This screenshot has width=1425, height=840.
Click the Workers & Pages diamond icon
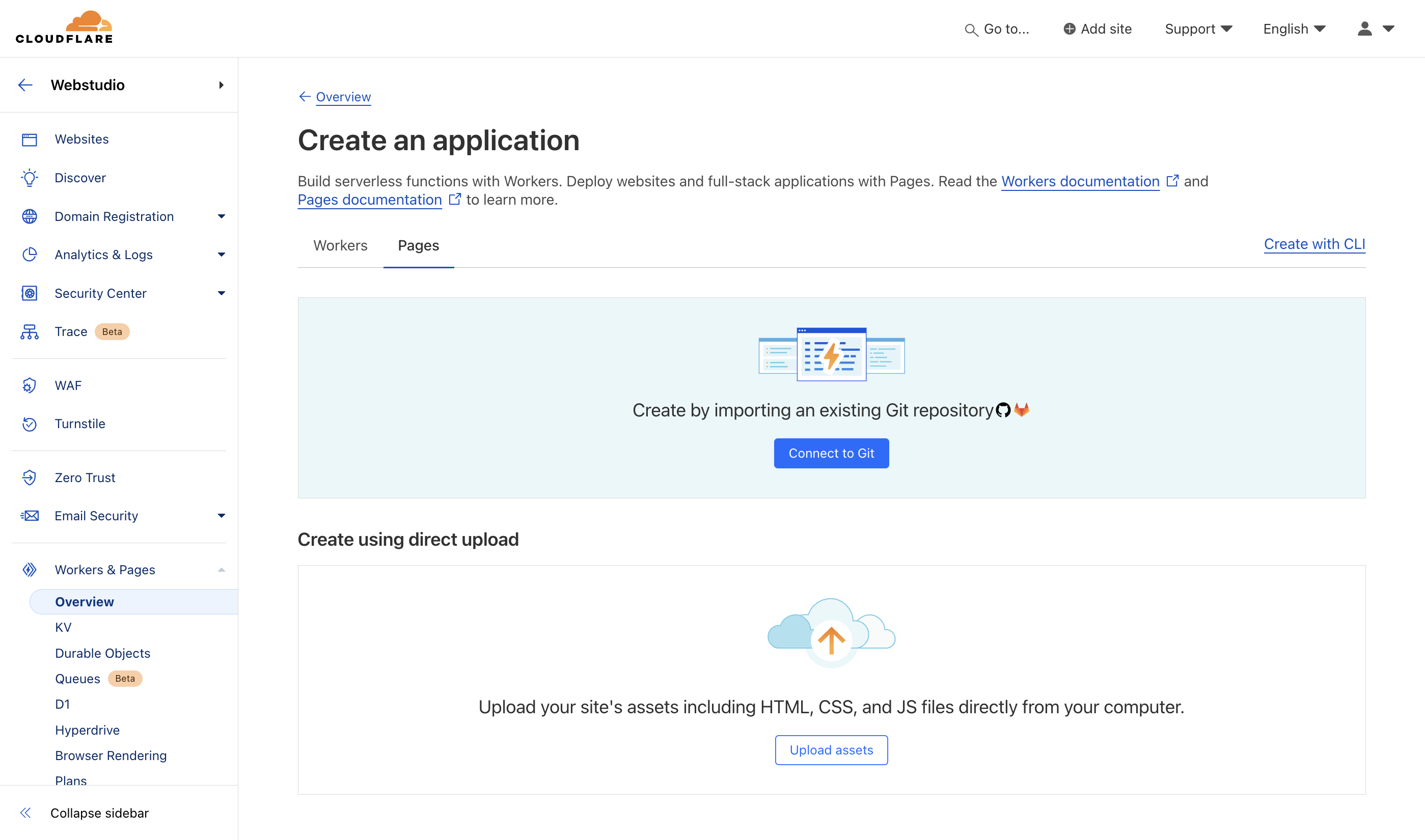[30, 570]
